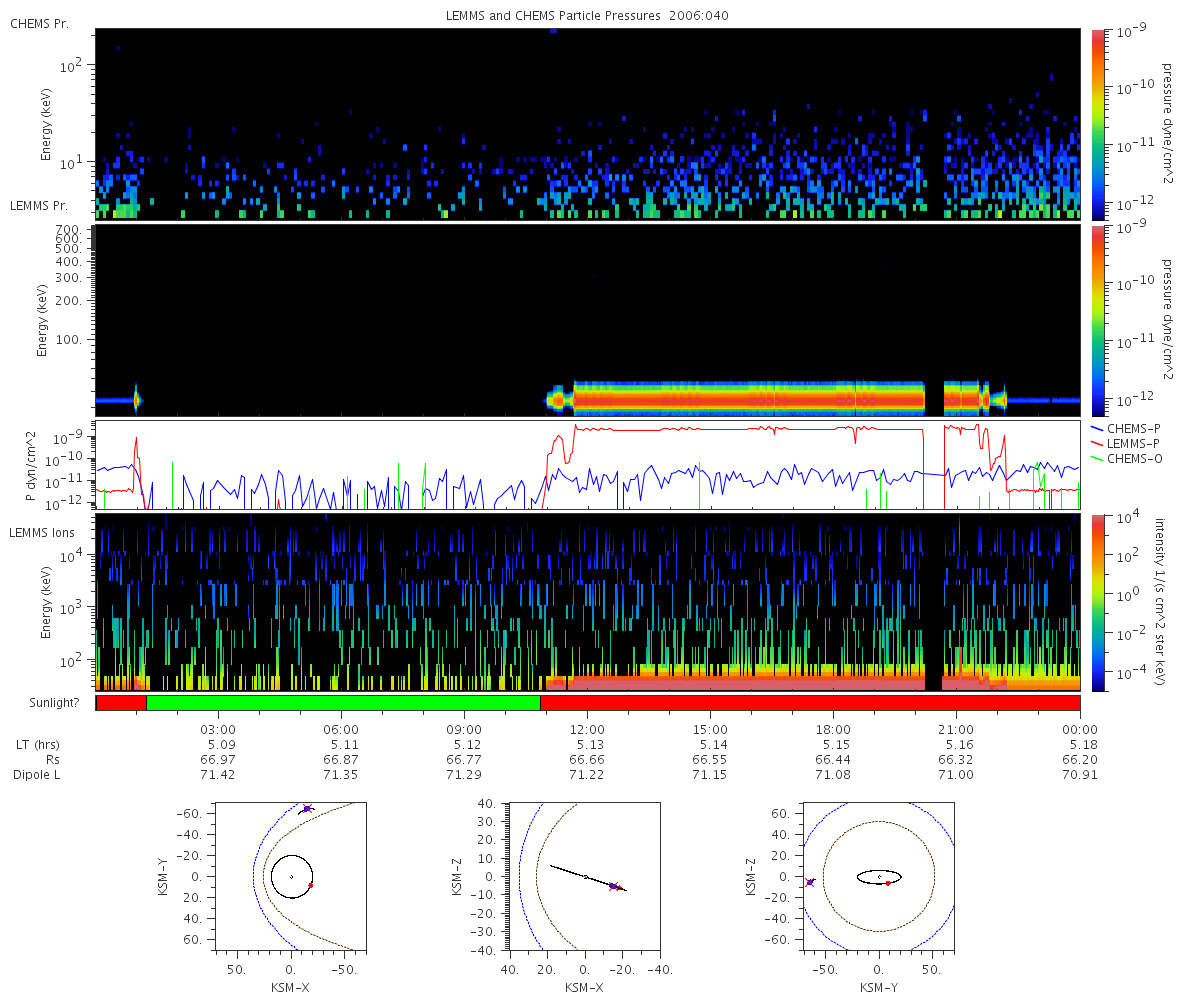Click the 12:00 time axis label
The image size is (1200, 1000).
[587, 728]
